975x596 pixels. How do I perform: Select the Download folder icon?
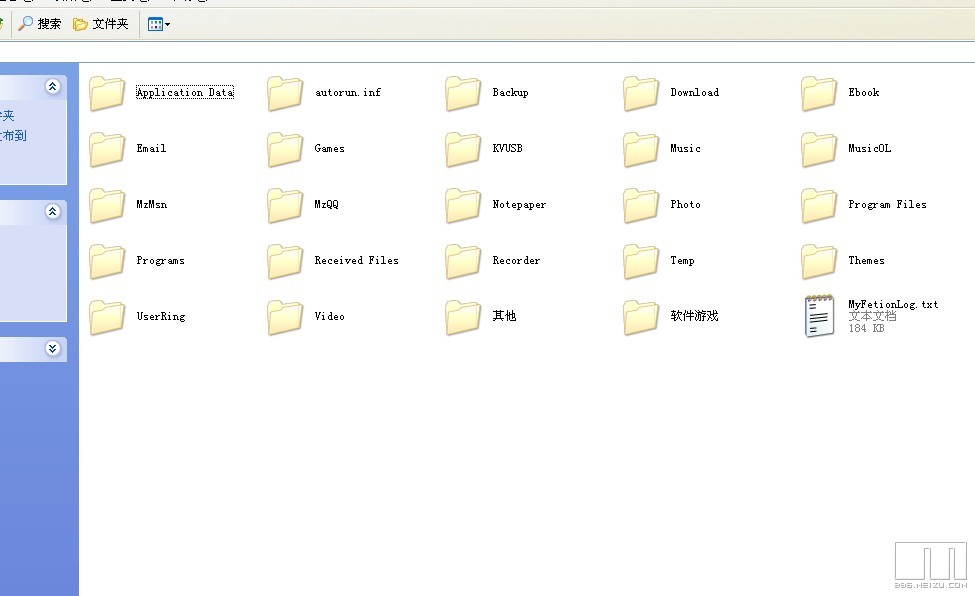click(641, 93)
